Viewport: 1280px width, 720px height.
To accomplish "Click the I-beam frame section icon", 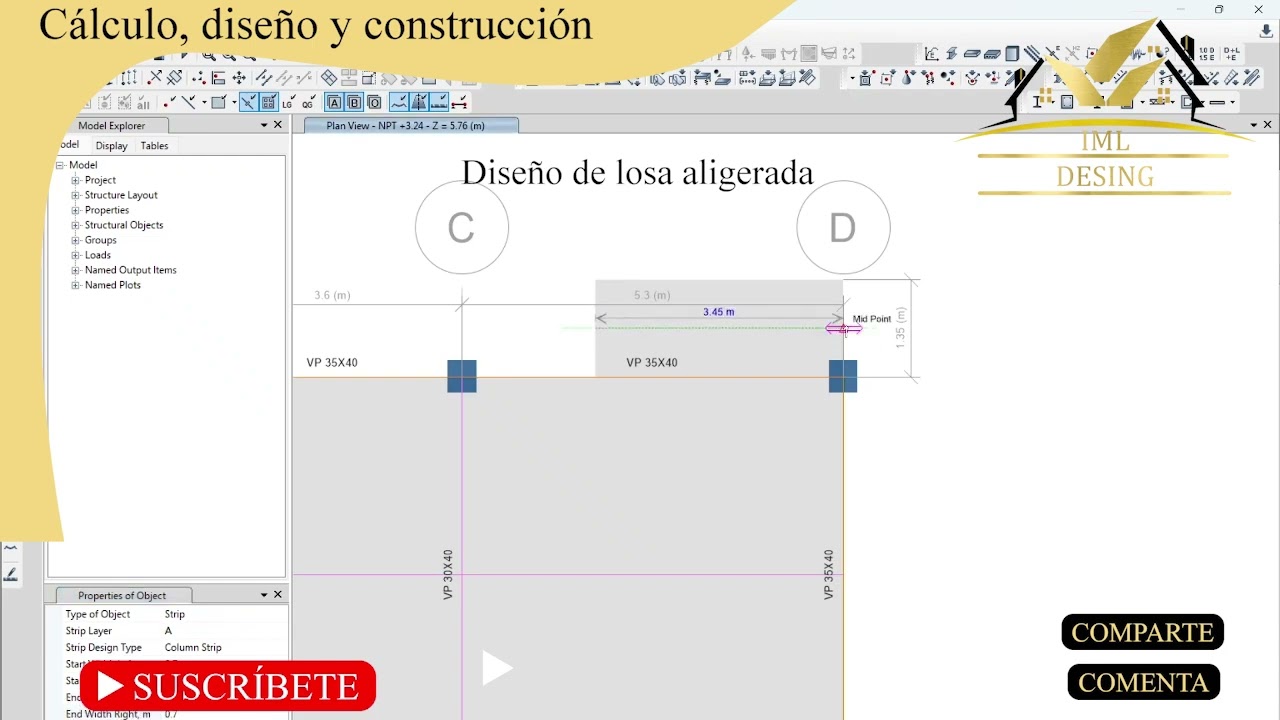I will (x=952, y=54).
